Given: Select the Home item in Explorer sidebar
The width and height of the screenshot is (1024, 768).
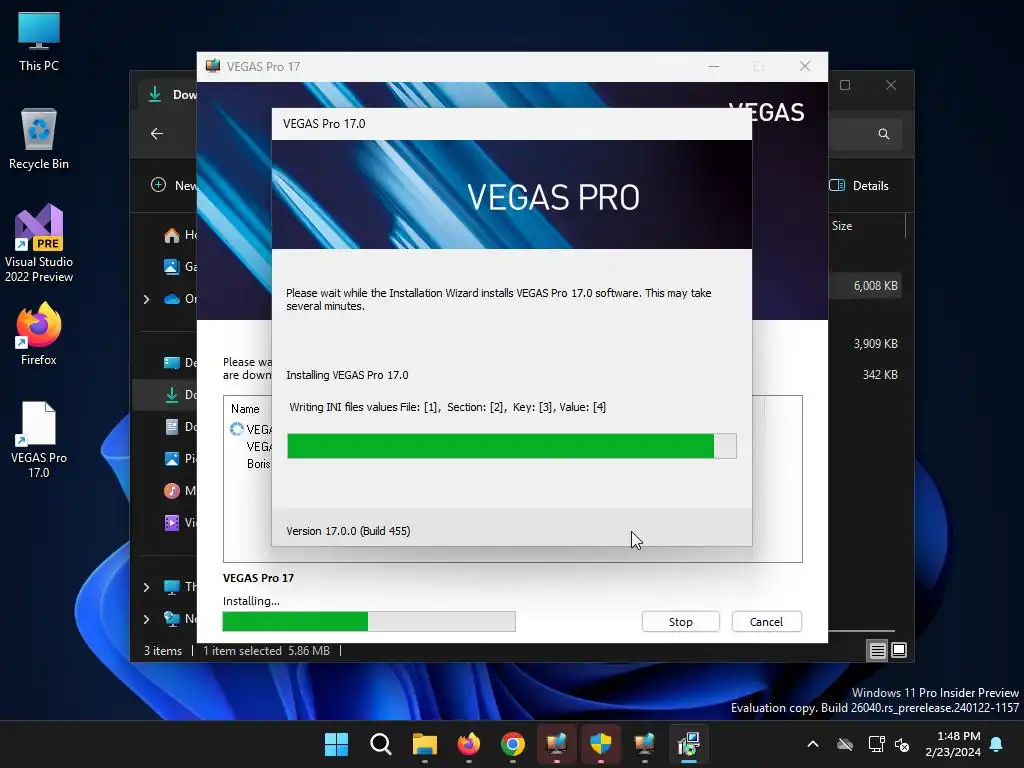Looking at the screenshot, I should 180,234.
